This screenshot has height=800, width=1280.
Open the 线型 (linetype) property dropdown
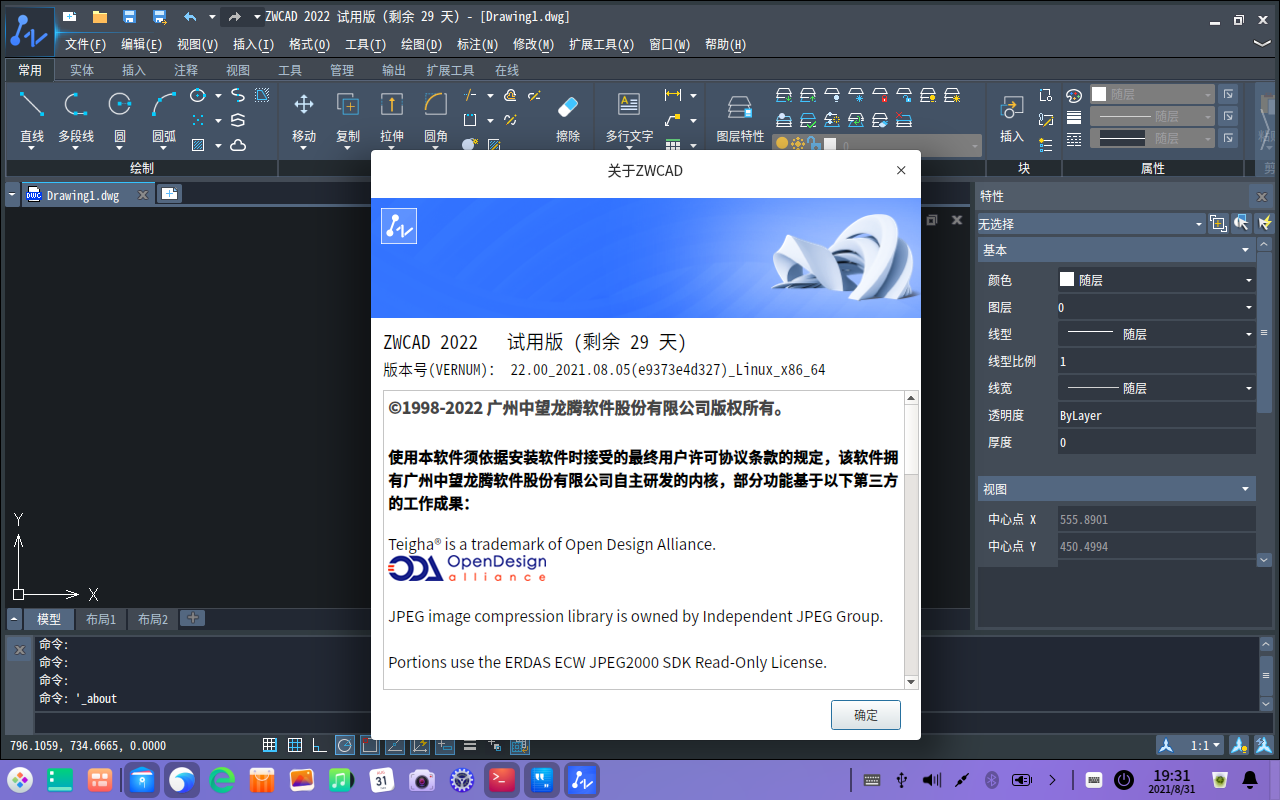click(1156, 335)
